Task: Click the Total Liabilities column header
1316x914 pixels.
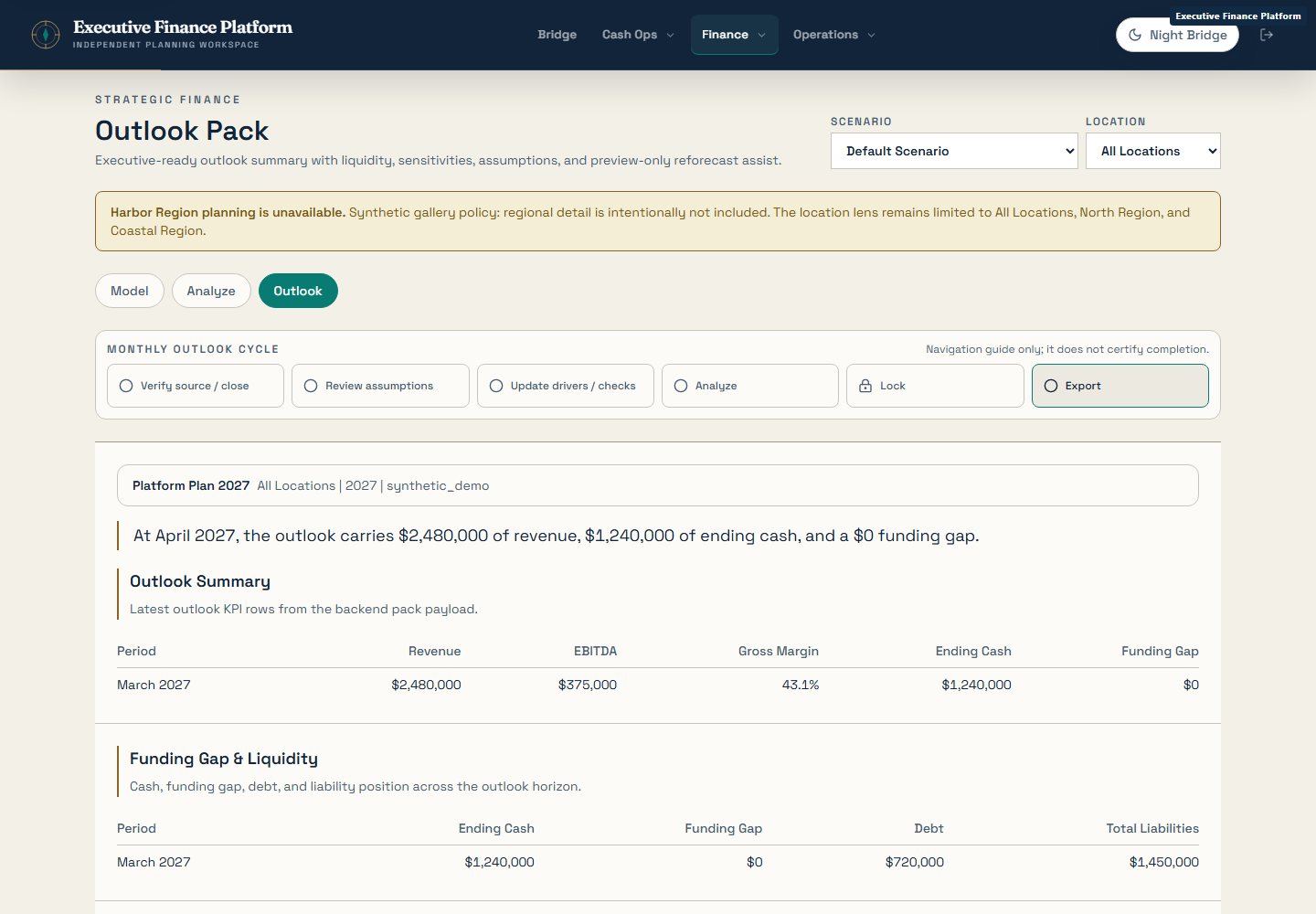Action: click(1152, 828)
